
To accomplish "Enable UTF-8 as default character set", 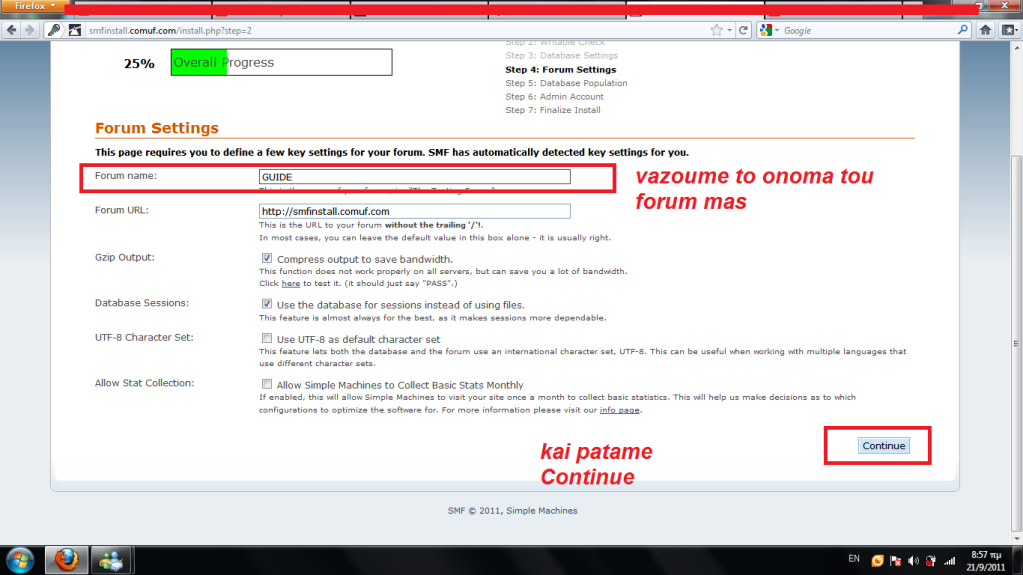I will 267,339.
